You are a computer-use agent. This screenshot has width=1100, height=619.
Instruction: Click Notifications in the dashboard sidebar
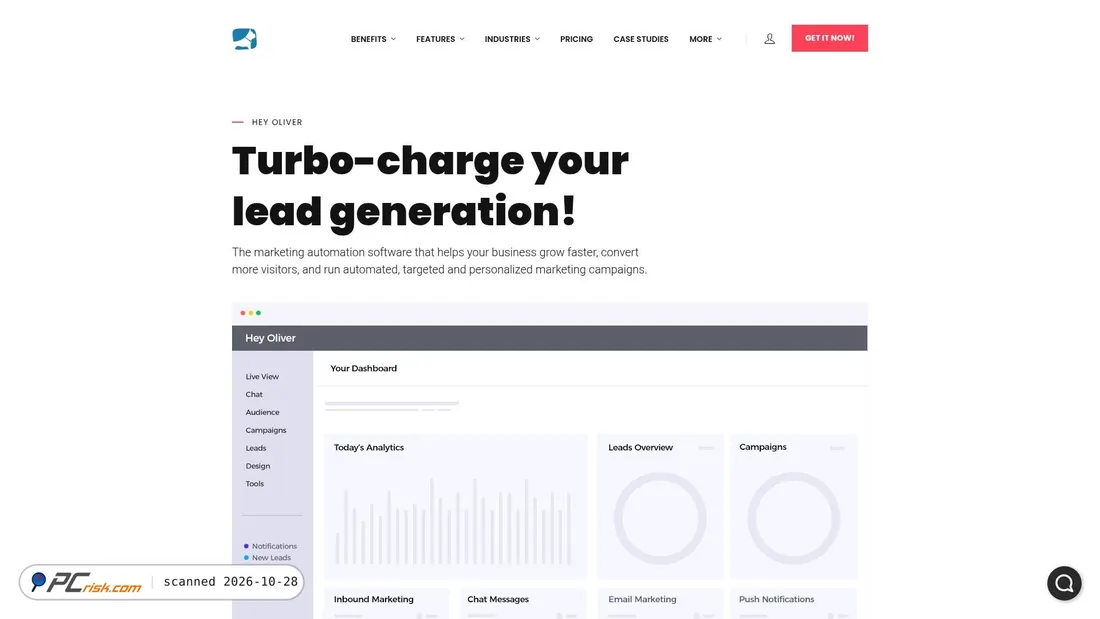click(x=270, y=546)
